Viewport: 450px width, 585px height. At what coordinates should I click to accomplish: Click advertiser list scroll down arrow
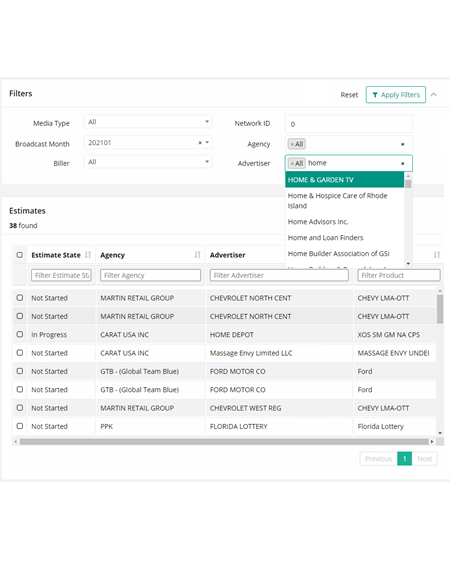(x=408, y=264)
